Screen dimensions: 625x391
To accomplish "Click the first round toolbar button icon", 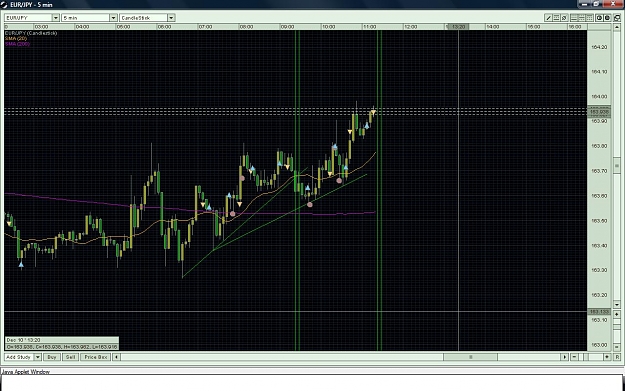I will 599,18.
